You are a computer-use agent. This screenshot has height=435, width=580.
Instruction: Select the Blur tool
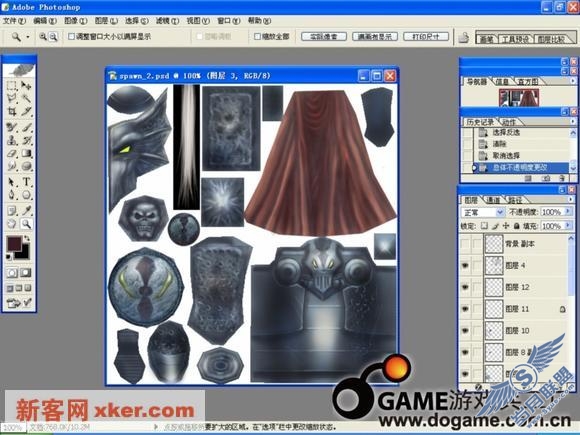(x=12, y=166)
